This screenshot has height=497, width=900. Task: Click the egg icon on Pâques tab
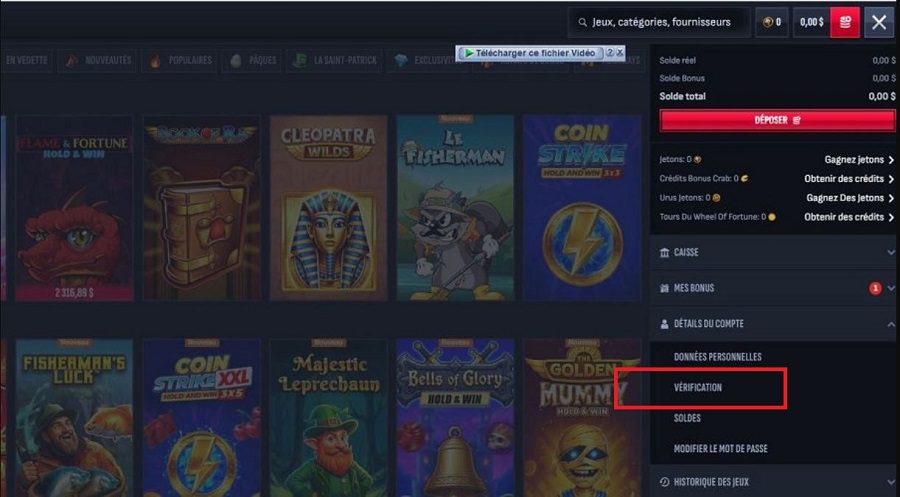tap(235, 61)
